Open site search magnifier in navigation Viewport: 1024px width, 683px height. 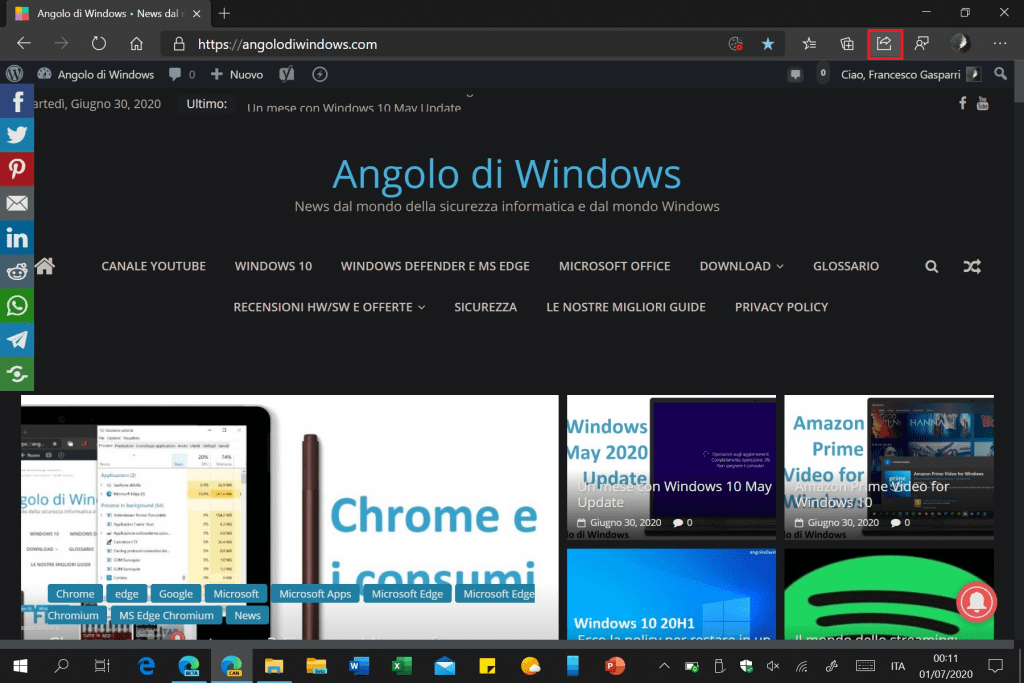tap(932, 267)
